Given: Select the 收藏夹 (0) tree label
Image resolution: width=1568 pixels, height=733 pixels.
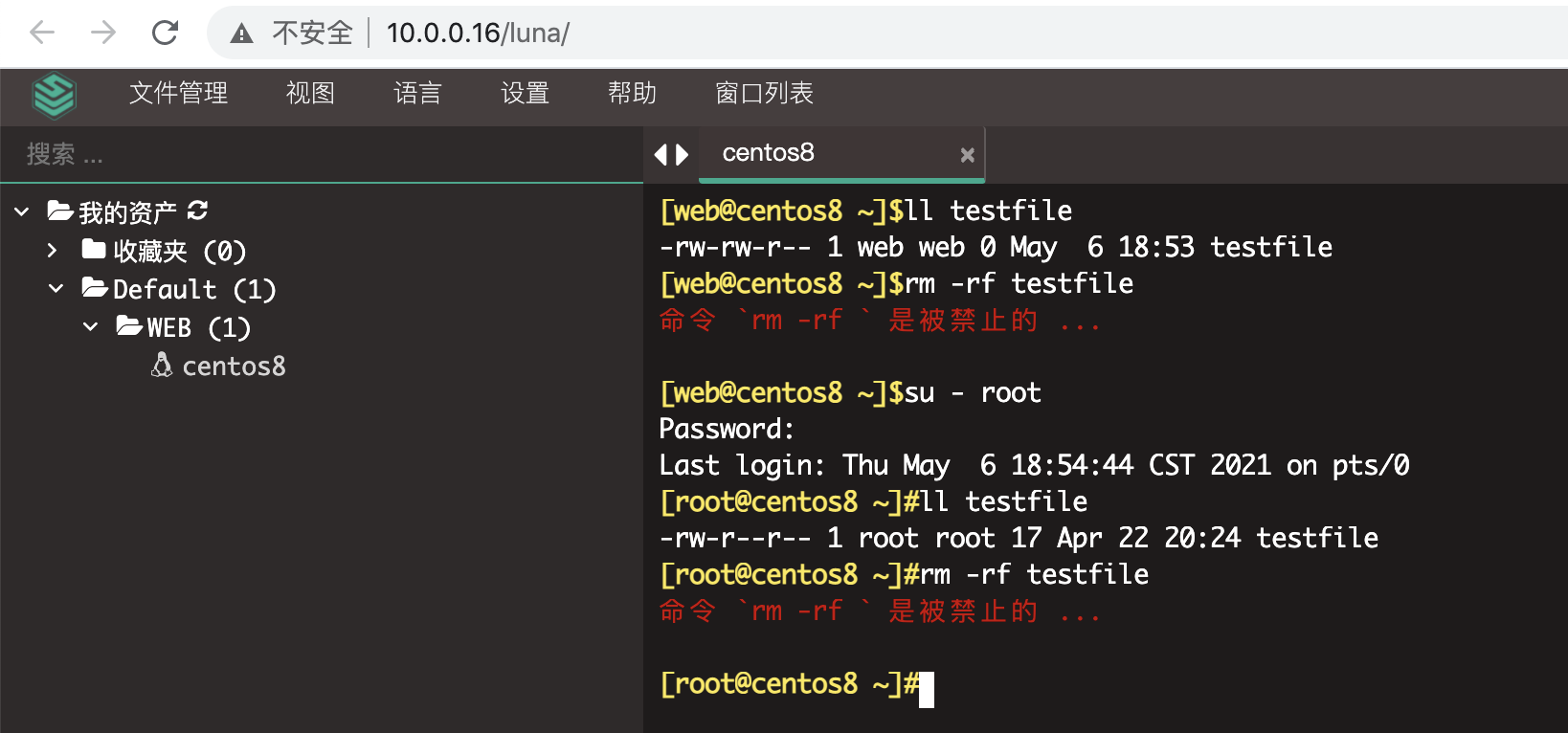Looking at the screenshot, I should pos(180,251).
